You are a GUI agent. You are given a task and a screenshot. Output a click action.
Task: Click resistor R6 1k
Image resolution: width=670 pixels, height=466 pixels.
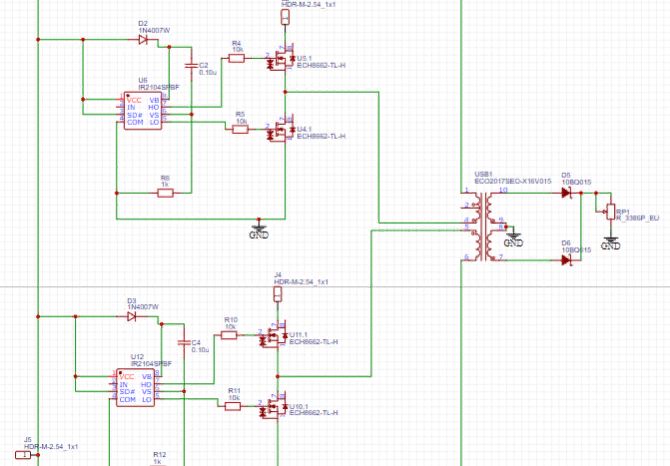coord(165,192)
